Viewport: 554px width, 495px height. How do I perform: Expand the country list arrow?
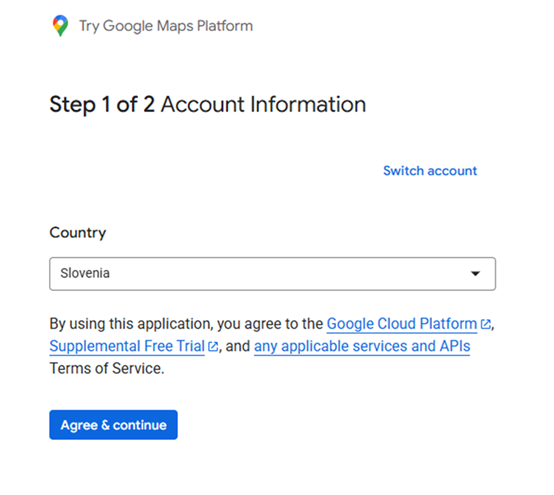tap(475, 273)
